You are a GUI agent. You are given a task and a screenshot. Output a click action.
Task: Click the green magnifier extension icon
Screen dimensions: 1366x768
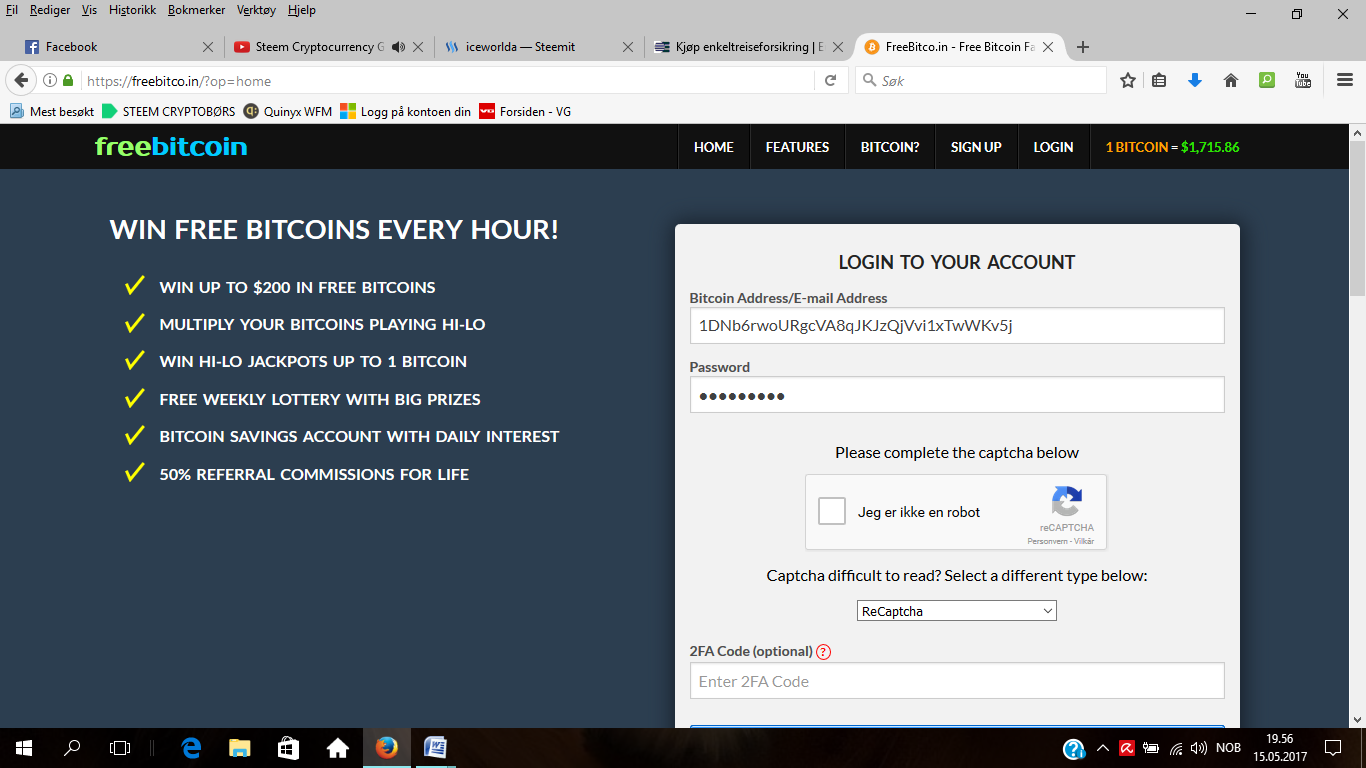pyautogui.click(x=1267, y=80)
